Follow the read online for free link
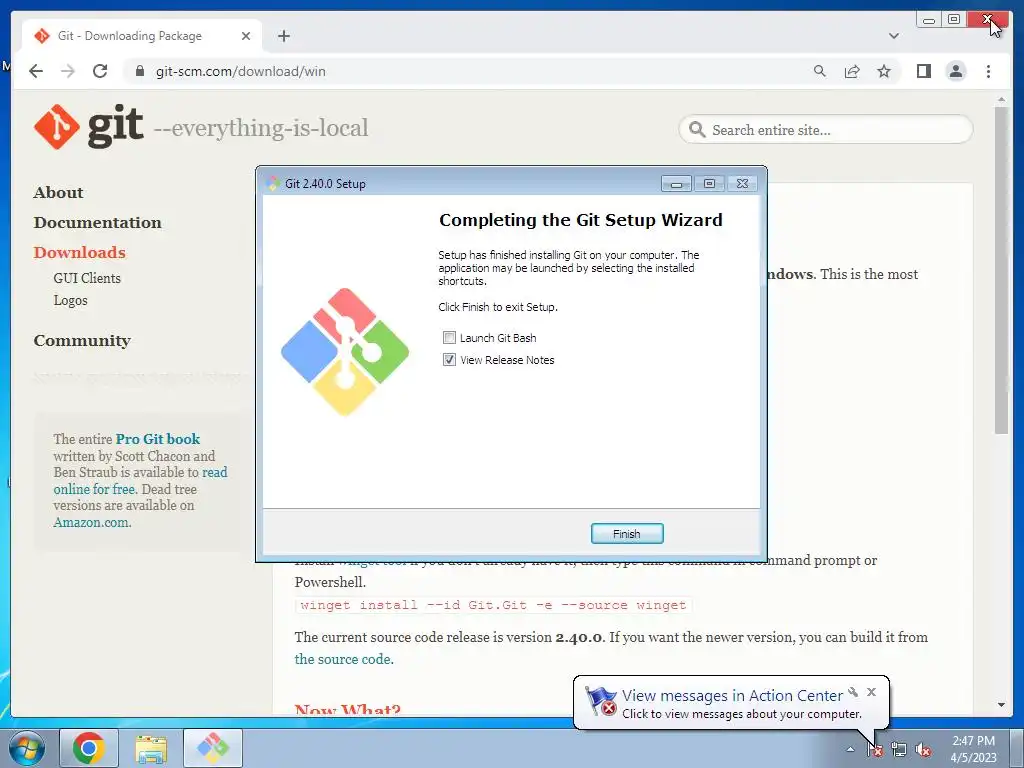The height and width of the screenshot is (768, 1024). pyautogui.click(x=140, y=481)
